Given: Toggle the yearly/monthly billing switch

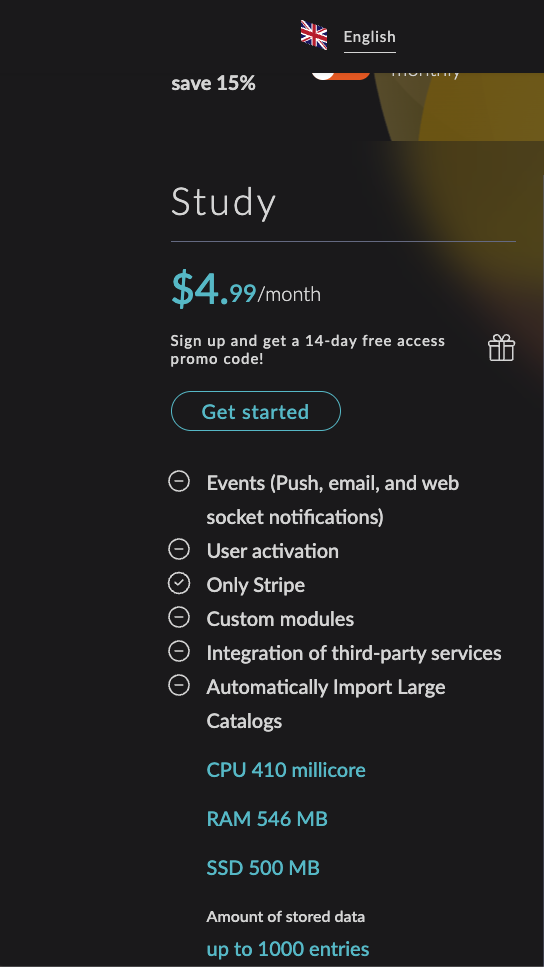Looking at the screenshot, I should (341, 76).
